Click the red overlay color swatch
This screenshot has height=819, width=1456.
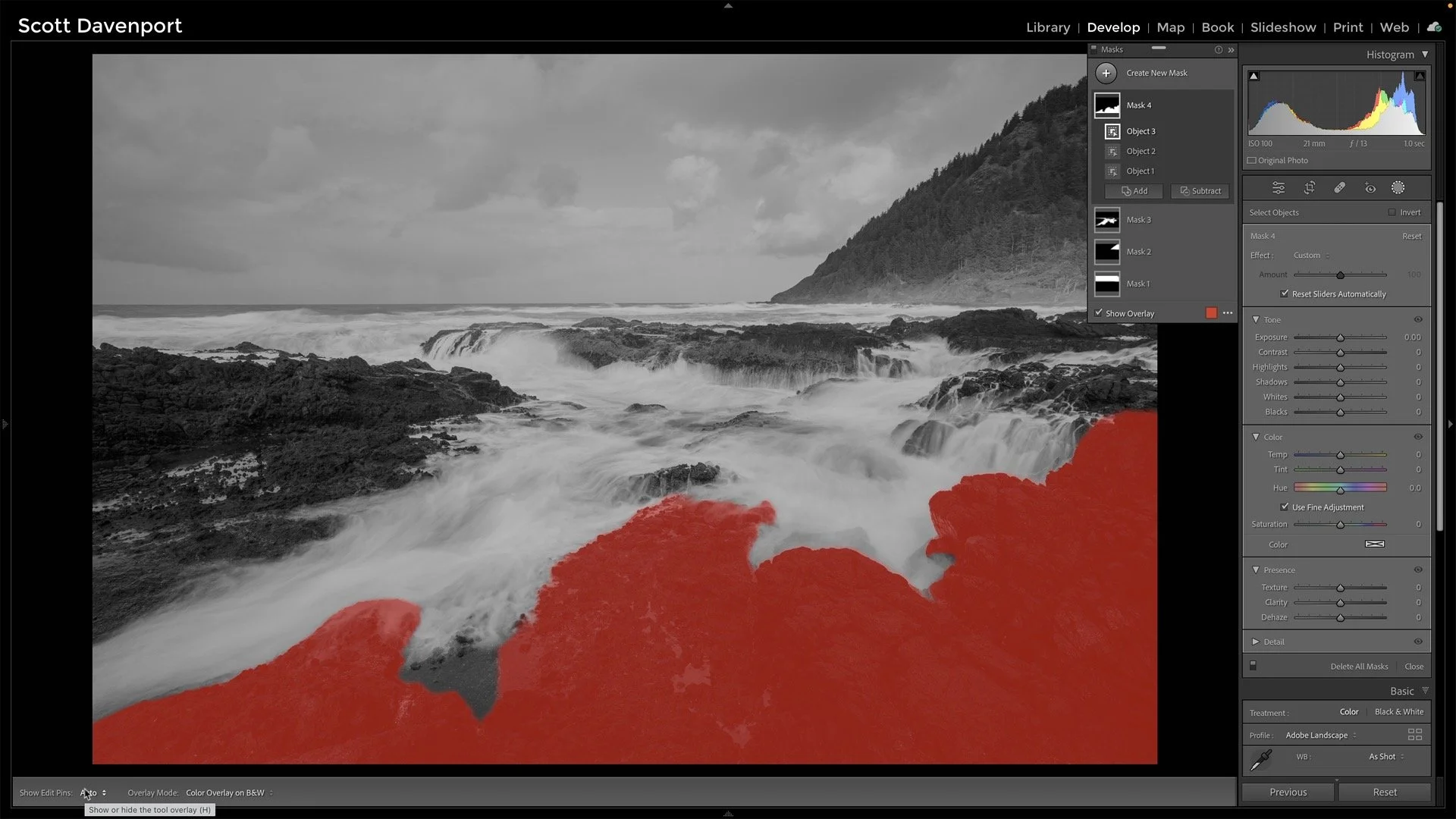point(1210,312)
